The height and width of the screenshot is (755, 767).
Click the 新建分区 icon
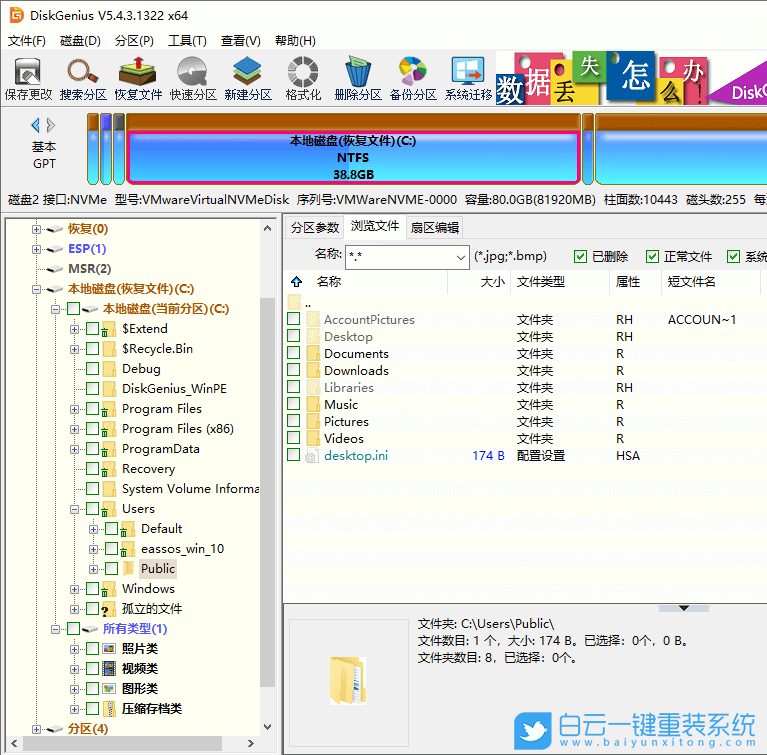[248, 78]
